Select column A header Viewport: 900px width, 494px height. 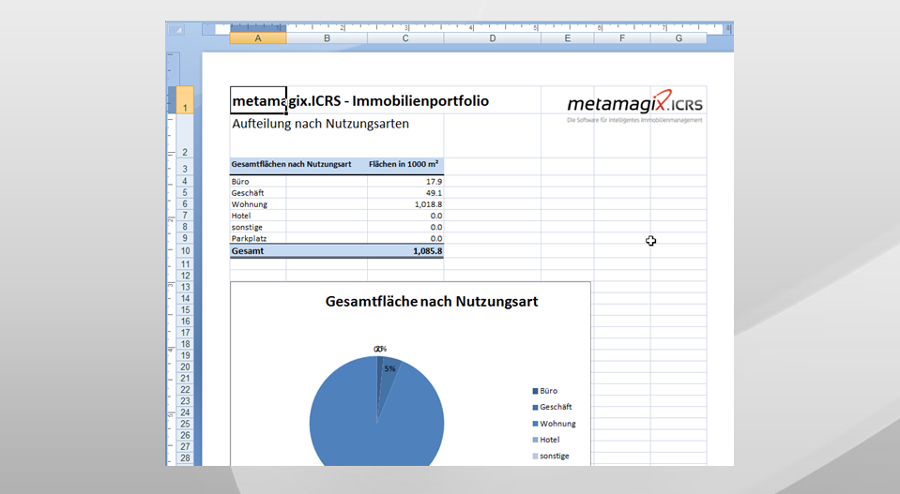click(258, 38)
